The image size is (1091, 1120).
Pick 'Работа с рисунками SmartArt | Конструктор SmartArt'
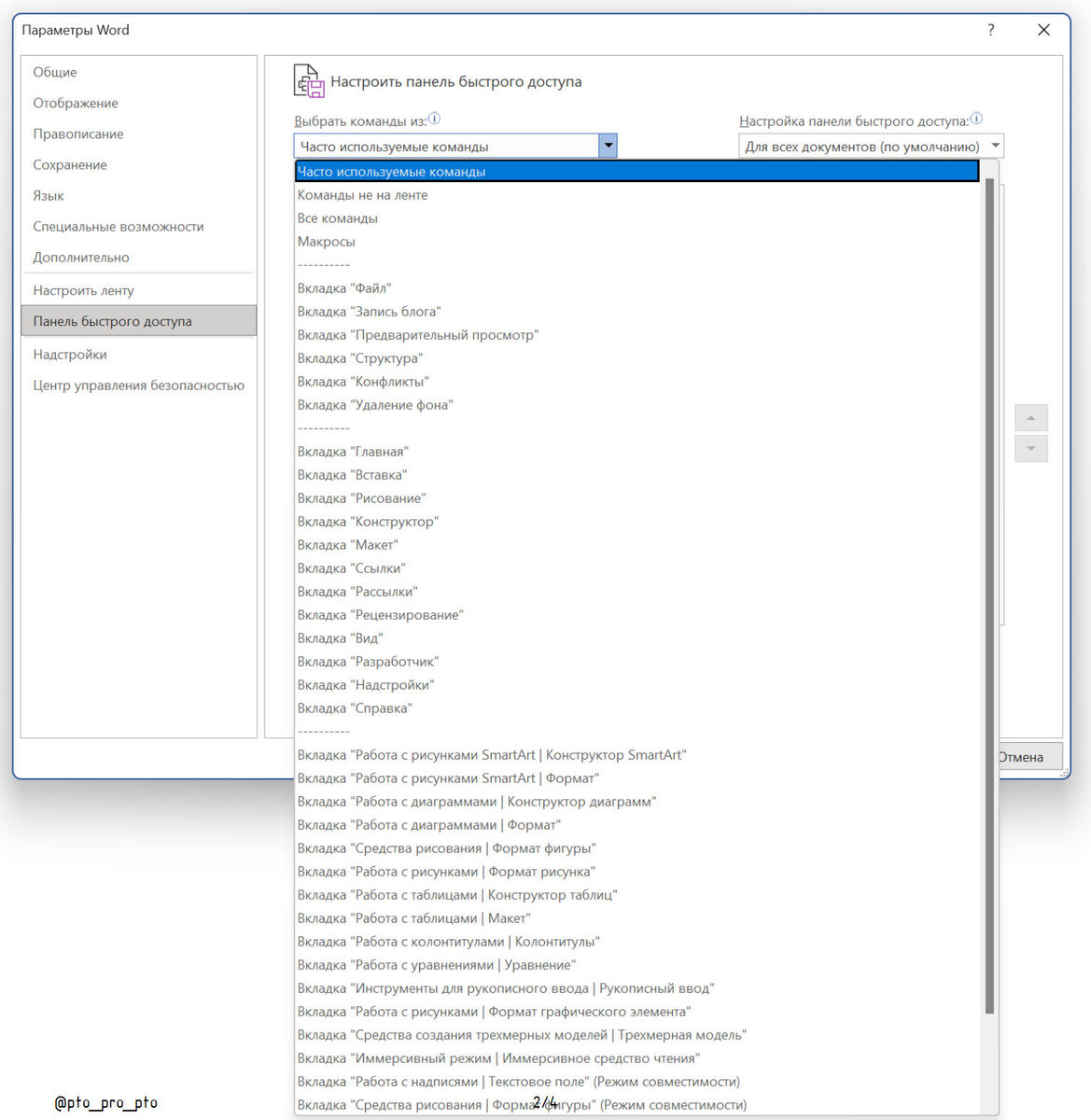tap(638, 755)
